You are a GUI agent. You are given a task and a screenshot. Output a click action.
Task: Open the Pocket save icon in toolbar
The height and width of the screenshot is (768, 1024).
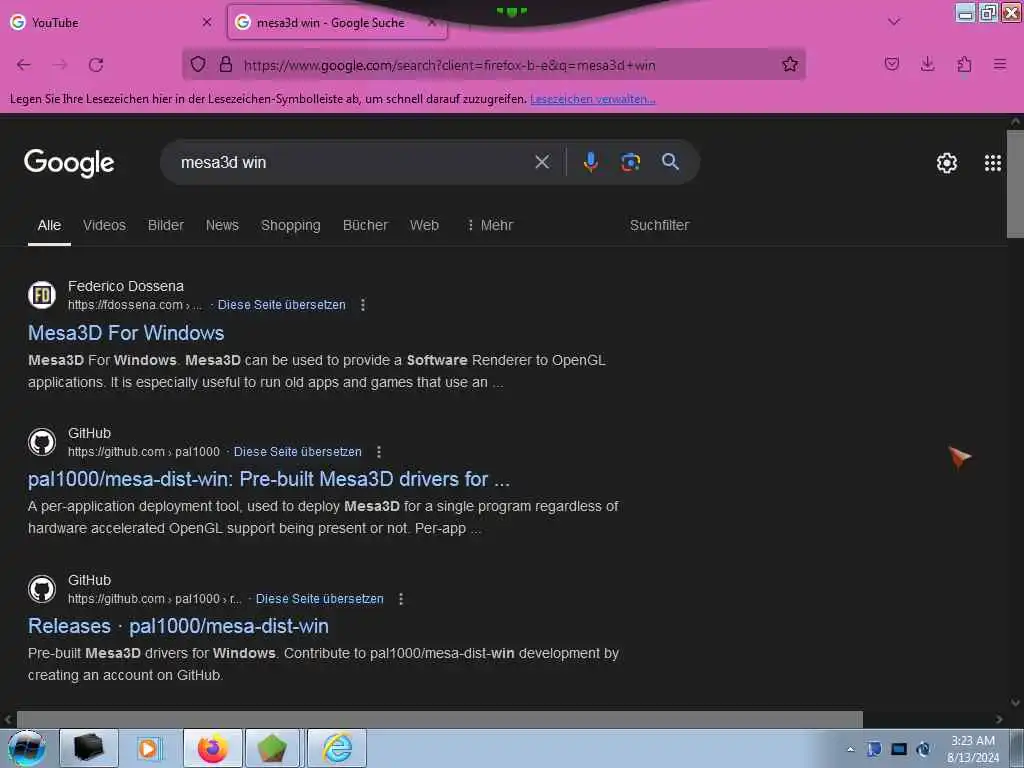891,64
